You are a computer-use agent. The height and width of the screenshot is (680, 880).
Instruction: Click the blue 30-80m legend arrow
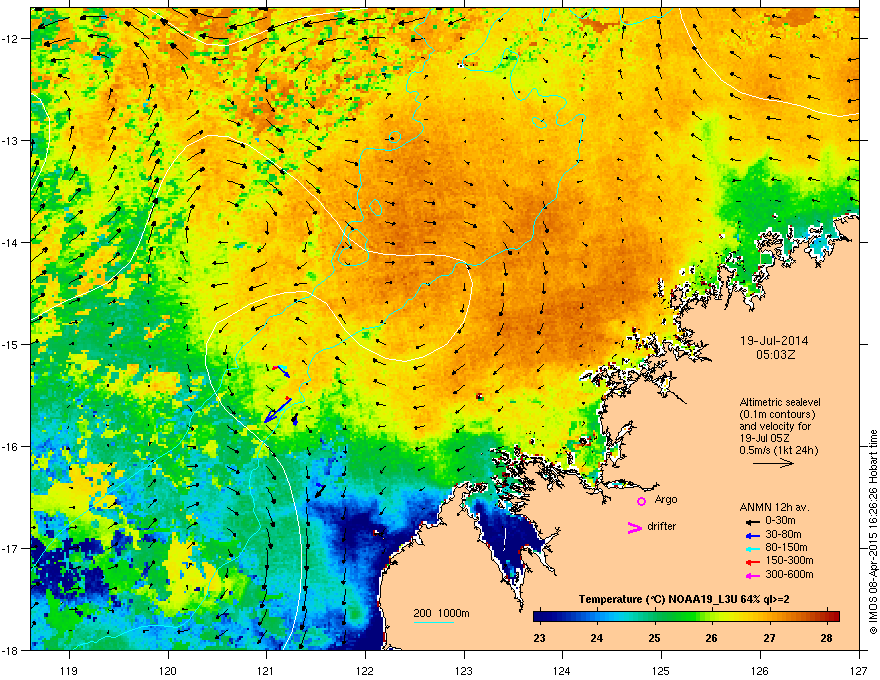tap(753, 535)
